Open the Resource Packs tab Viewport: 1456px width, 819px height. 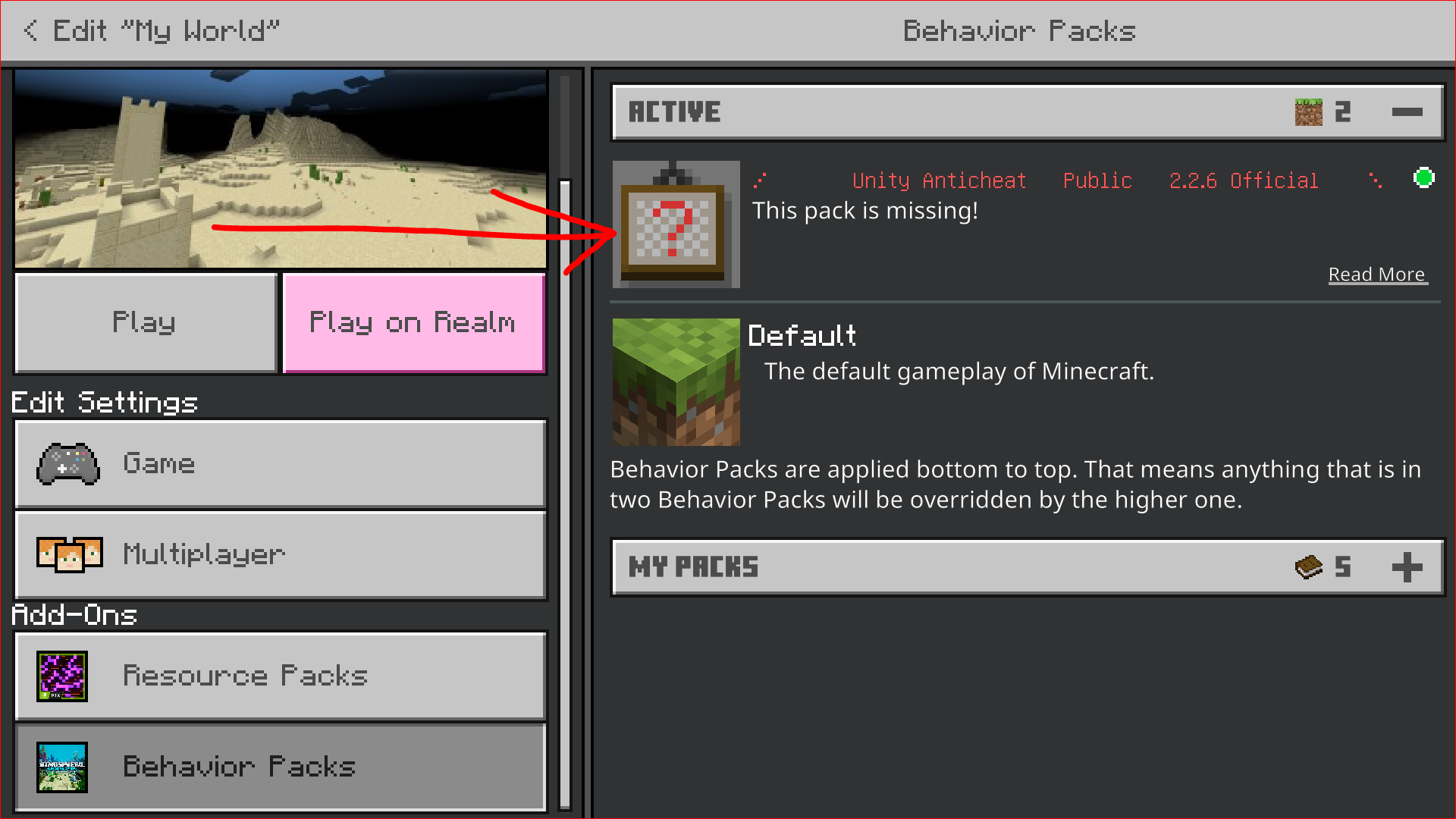(x=281, y=676)
